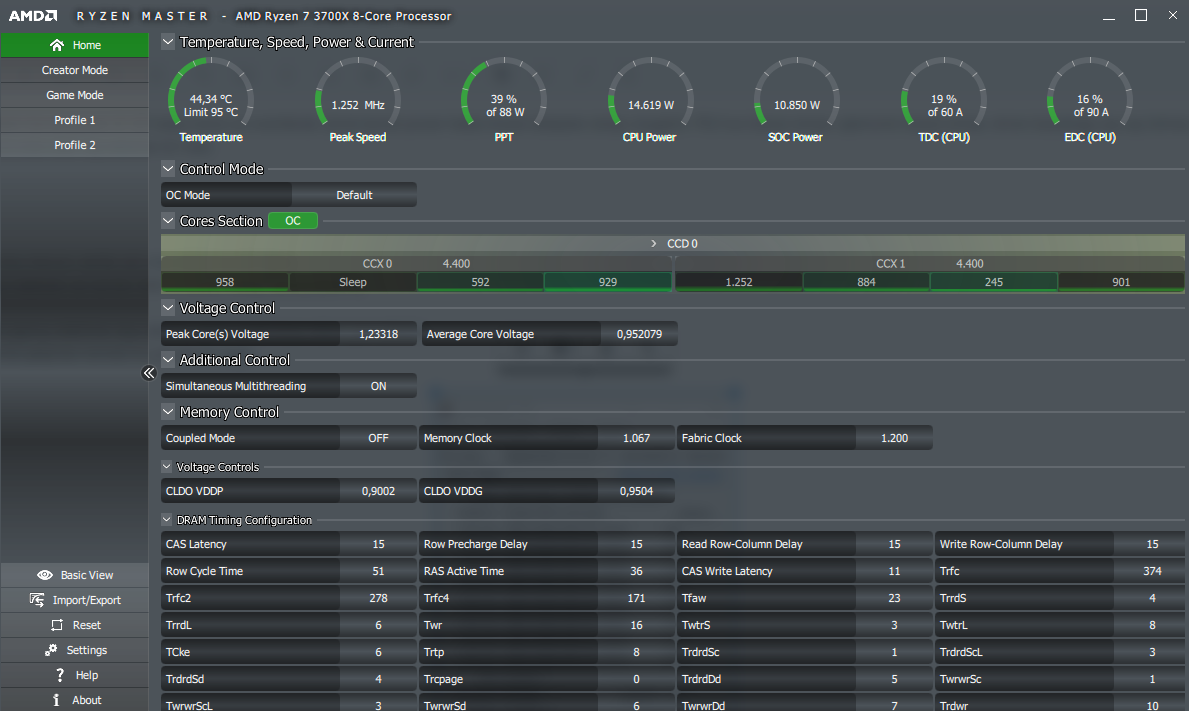Select the core bar showing 884
This screenshot has width=1189, height=711.
pos(866,282)
